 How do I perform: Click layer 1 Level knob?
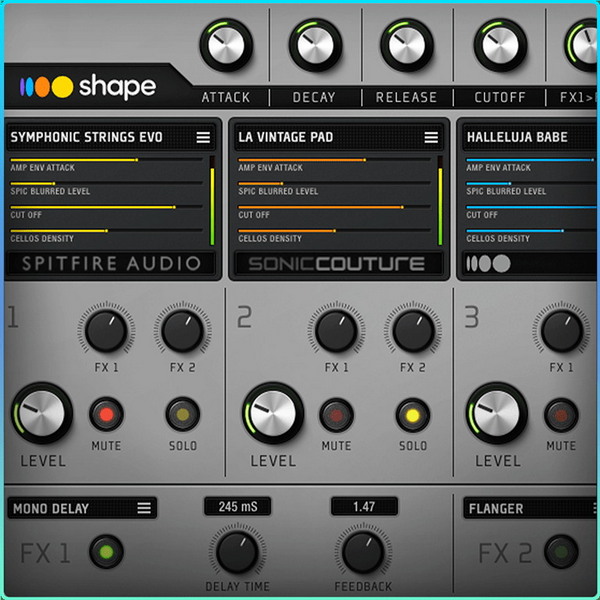tap(42, 413)
